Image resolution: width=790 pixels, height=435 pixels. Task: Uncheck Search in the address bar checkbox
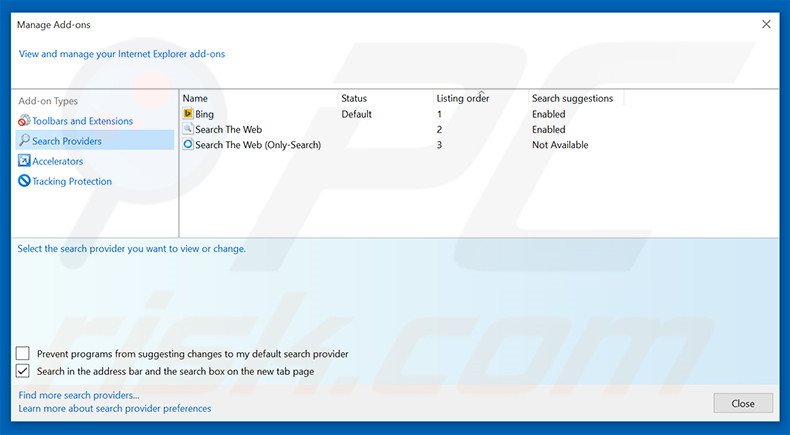coord(23,371)
